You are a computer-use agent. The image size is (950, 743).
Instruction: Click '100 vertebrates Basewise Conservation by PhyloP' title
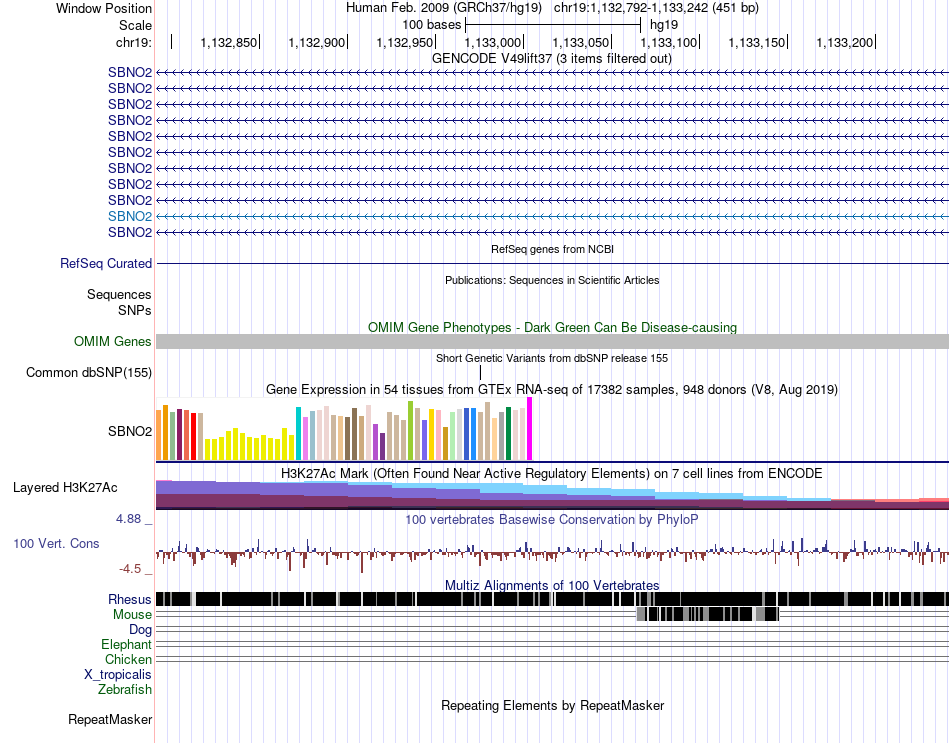[552, 519]
